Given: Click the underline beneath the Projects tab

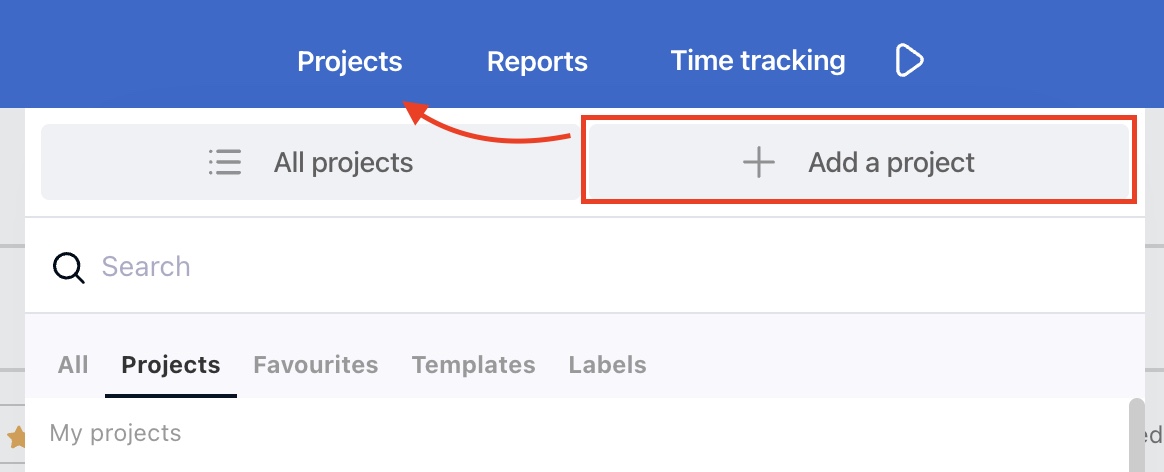Looking at the screenshot, I should coord(171,395).
